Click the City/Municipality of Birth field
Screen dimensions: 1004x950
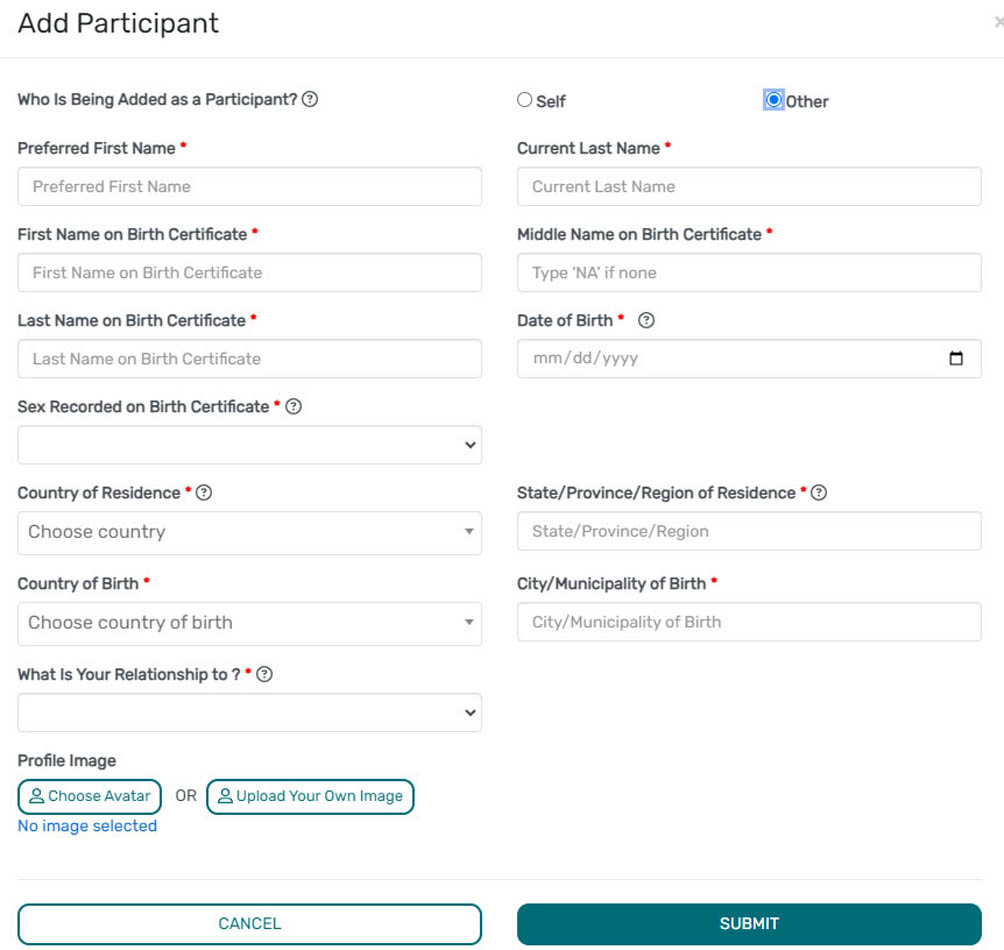748,622
